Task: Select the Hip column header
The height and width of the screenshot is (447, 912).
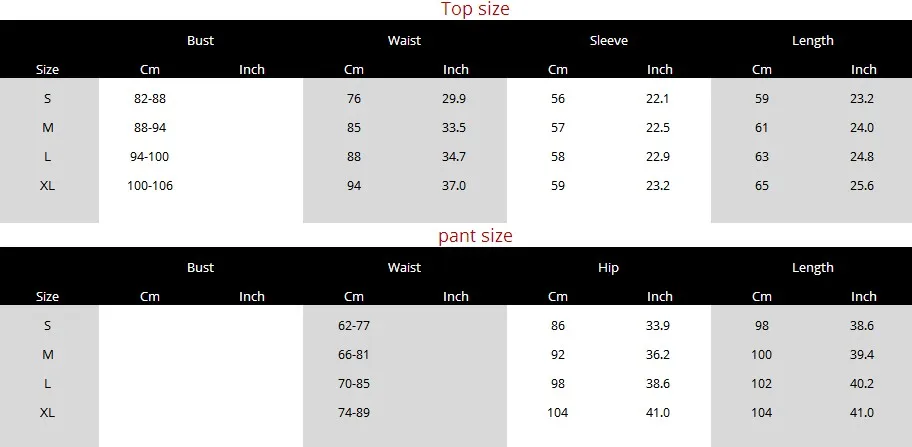Action: tap(608, 267)
